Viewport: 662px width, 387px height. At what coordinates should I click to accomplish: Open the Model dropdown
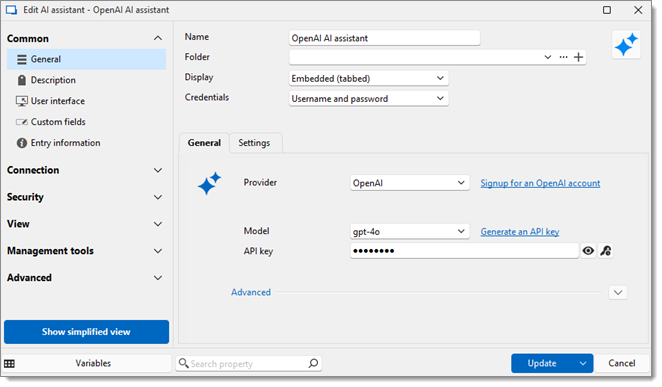[x=410, y=232]
